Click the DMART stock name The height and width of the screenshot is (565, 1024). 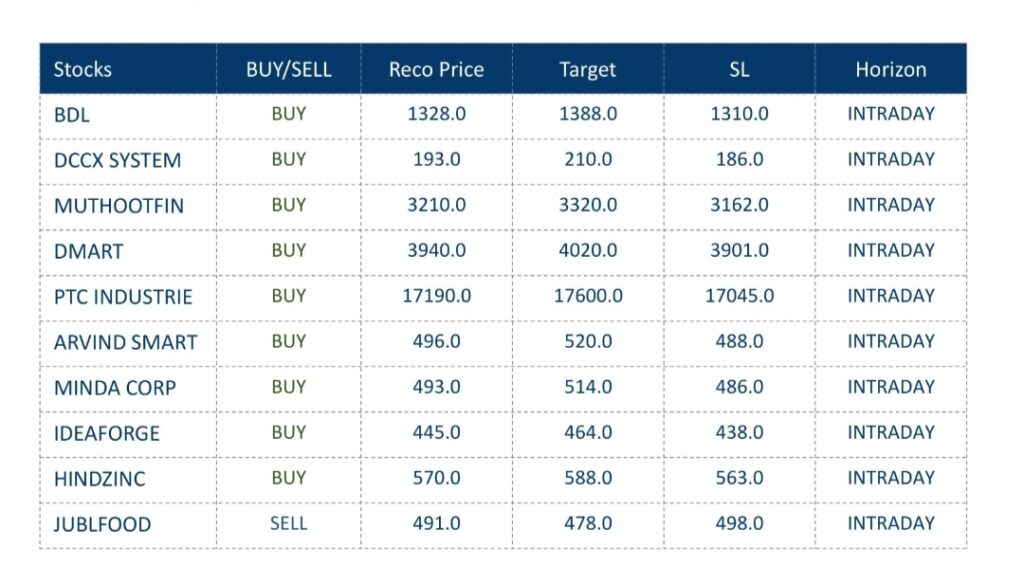coord(88,251)
